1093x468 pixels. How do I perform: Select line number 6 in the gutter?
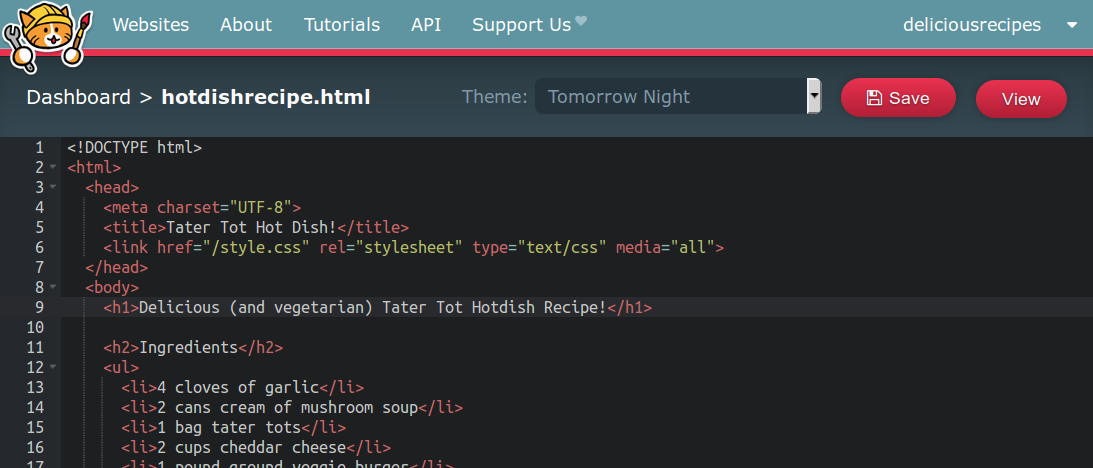pos(39,247)
